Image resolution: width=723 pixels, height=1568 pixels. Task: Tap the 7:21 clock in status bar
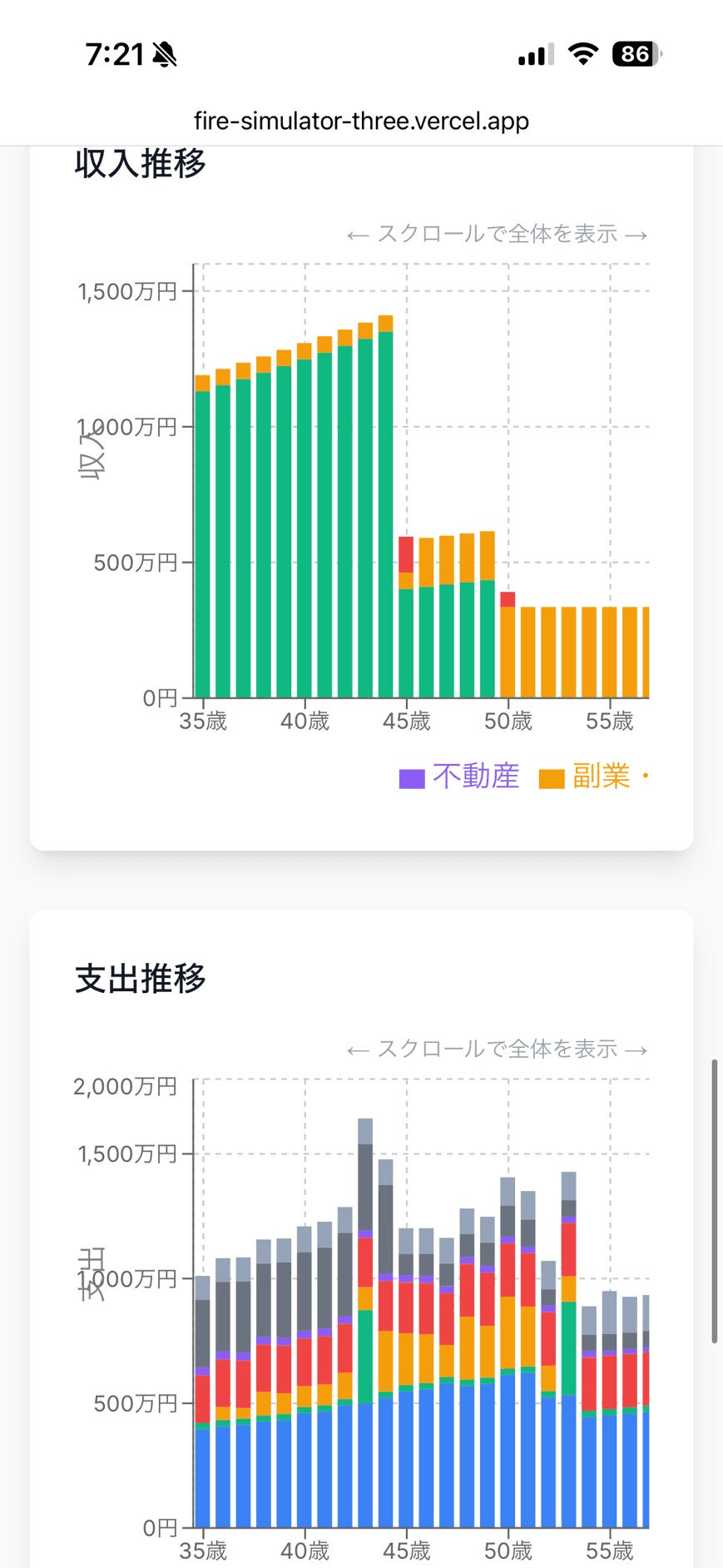click(116, 55)
